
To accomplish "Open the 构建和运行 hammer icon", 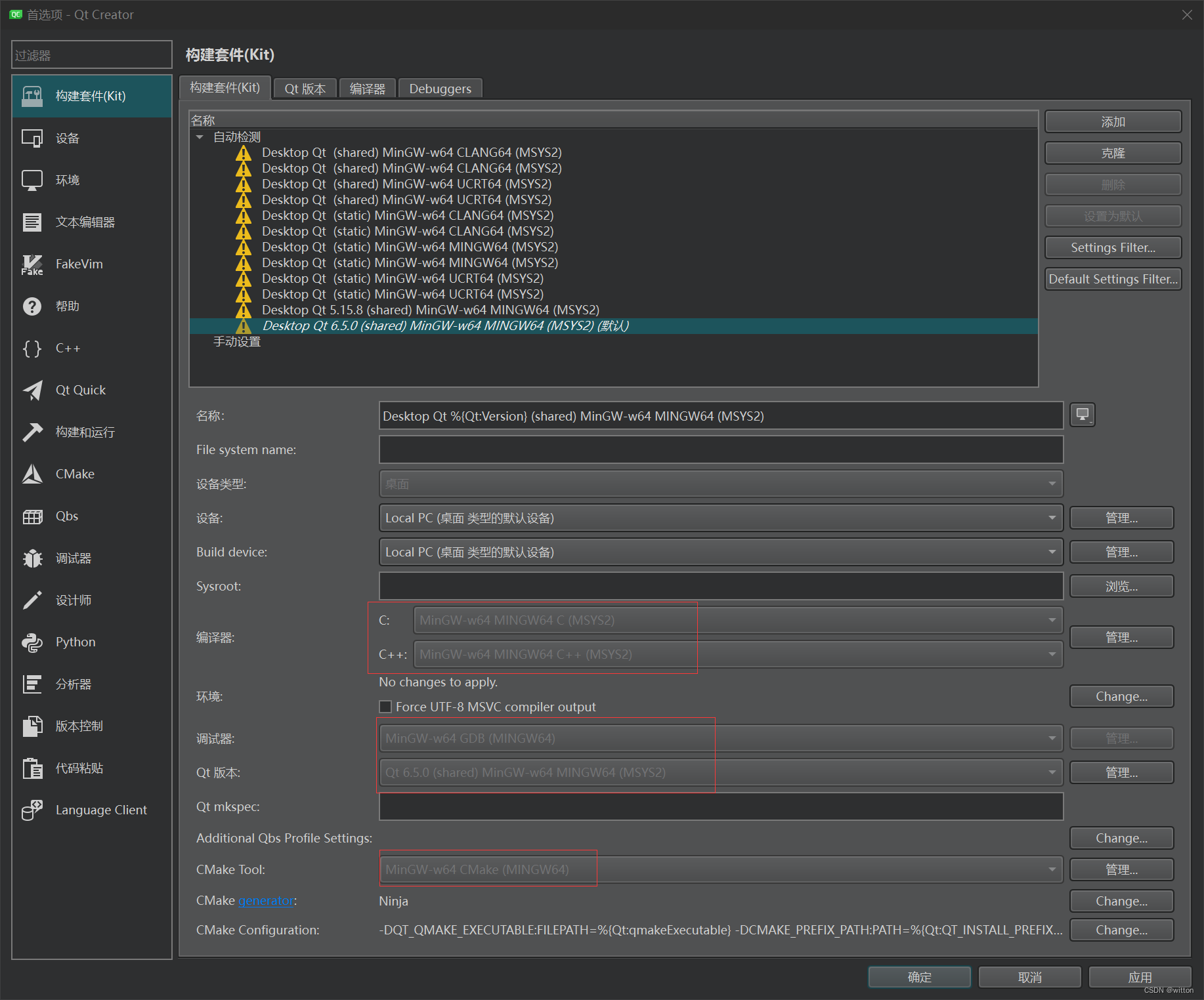I will click(32, 432).
